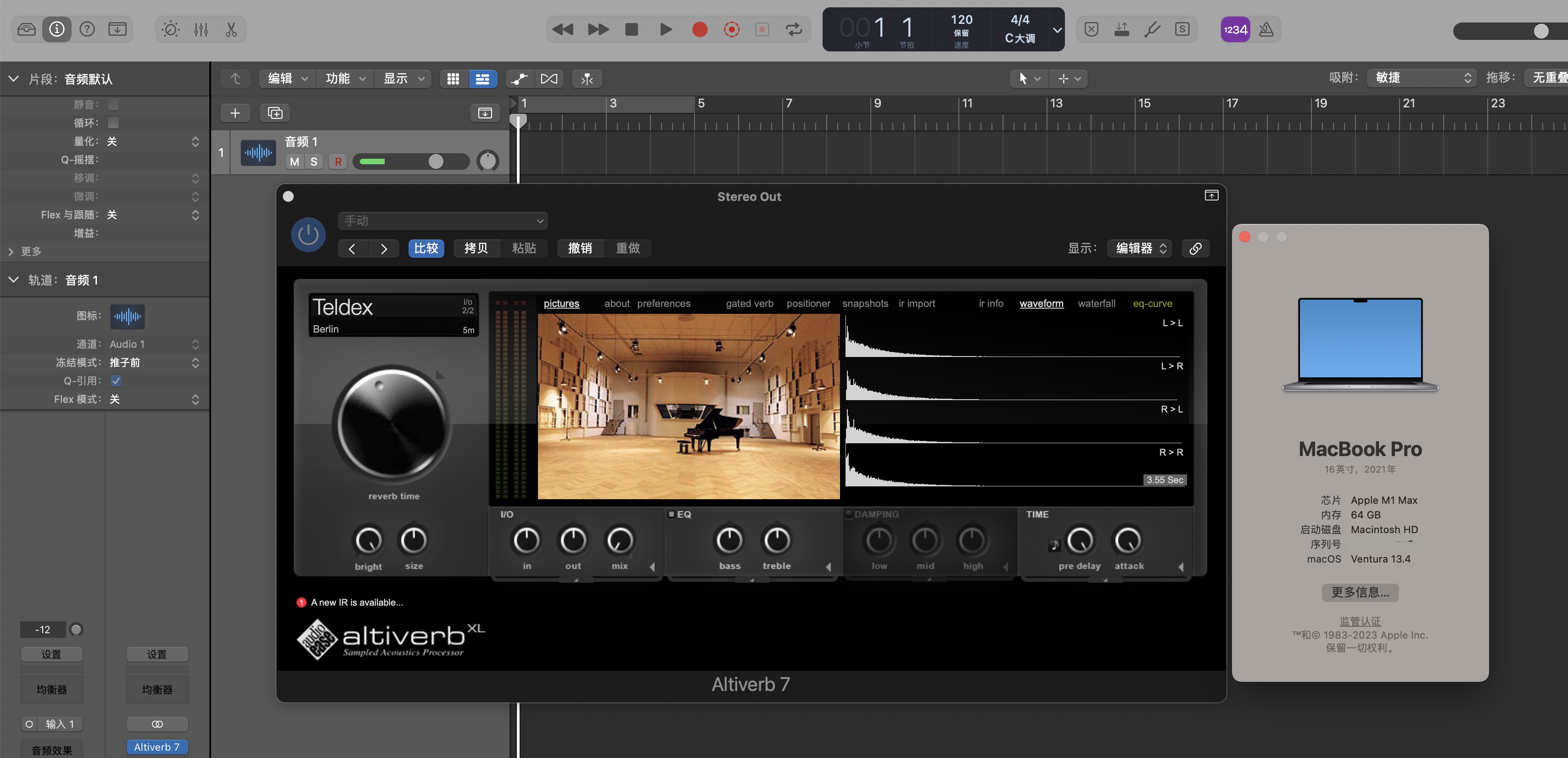Screen dimensions: 1568x758
Task: Click the Fast Forward transport button
Action: pos(598,29)
